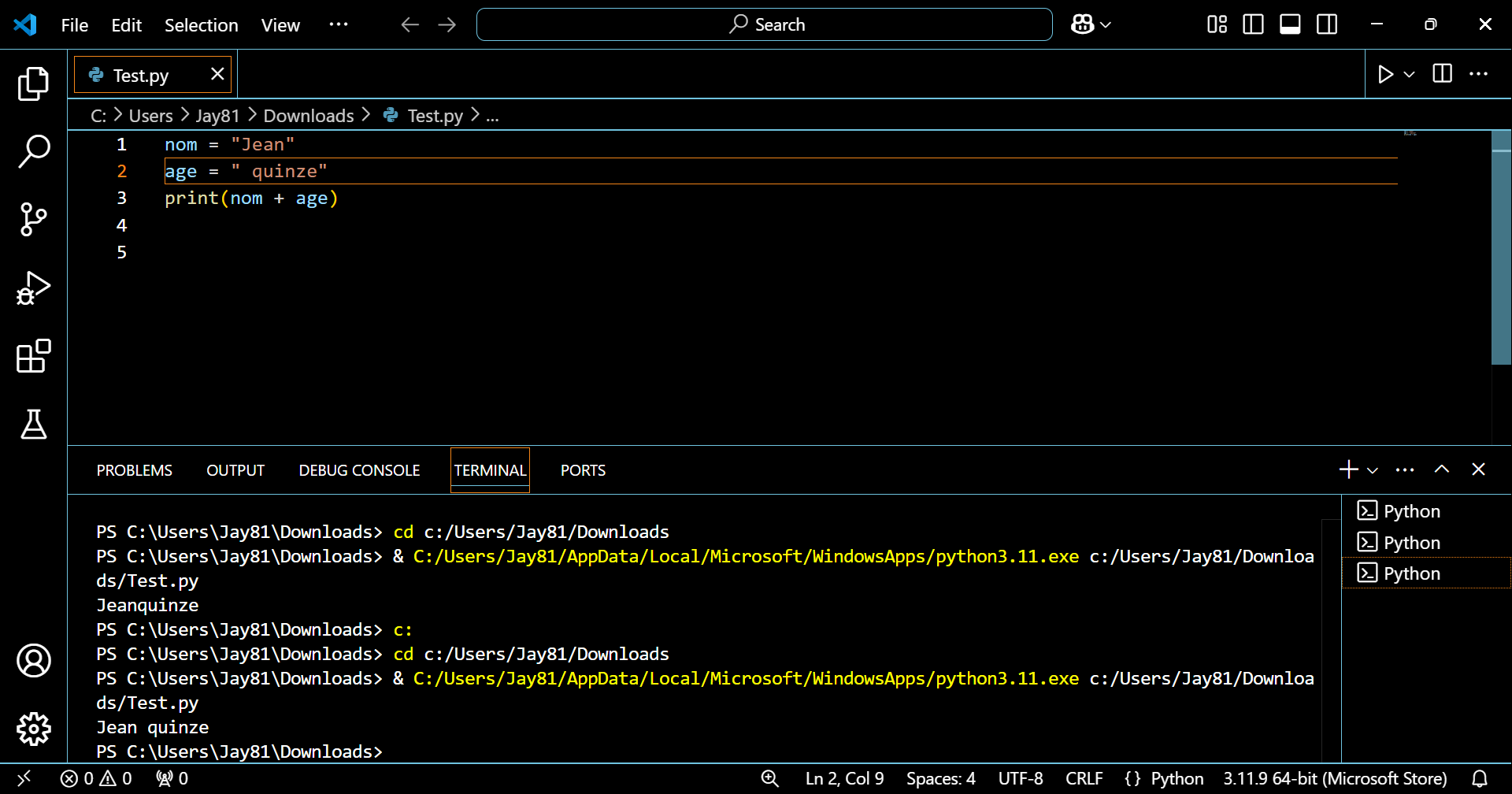Expand the run button dropdown arrow
This screenshot has width=1512, height=794.
pyautogui.click(x=1410, y=74)
